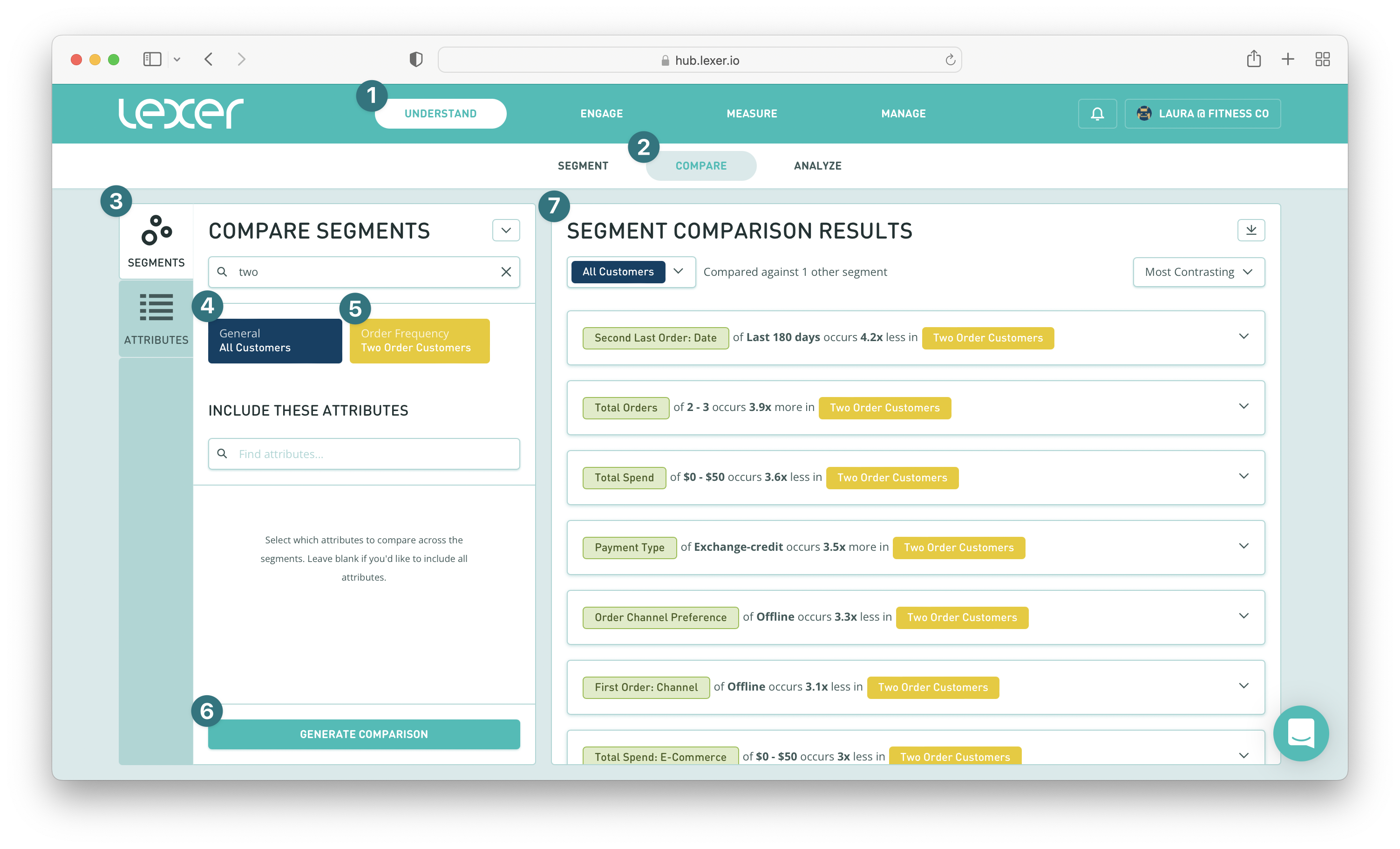Expand the Total Orders result row
Screen dimensions: 1400x849
(1243, 407)
